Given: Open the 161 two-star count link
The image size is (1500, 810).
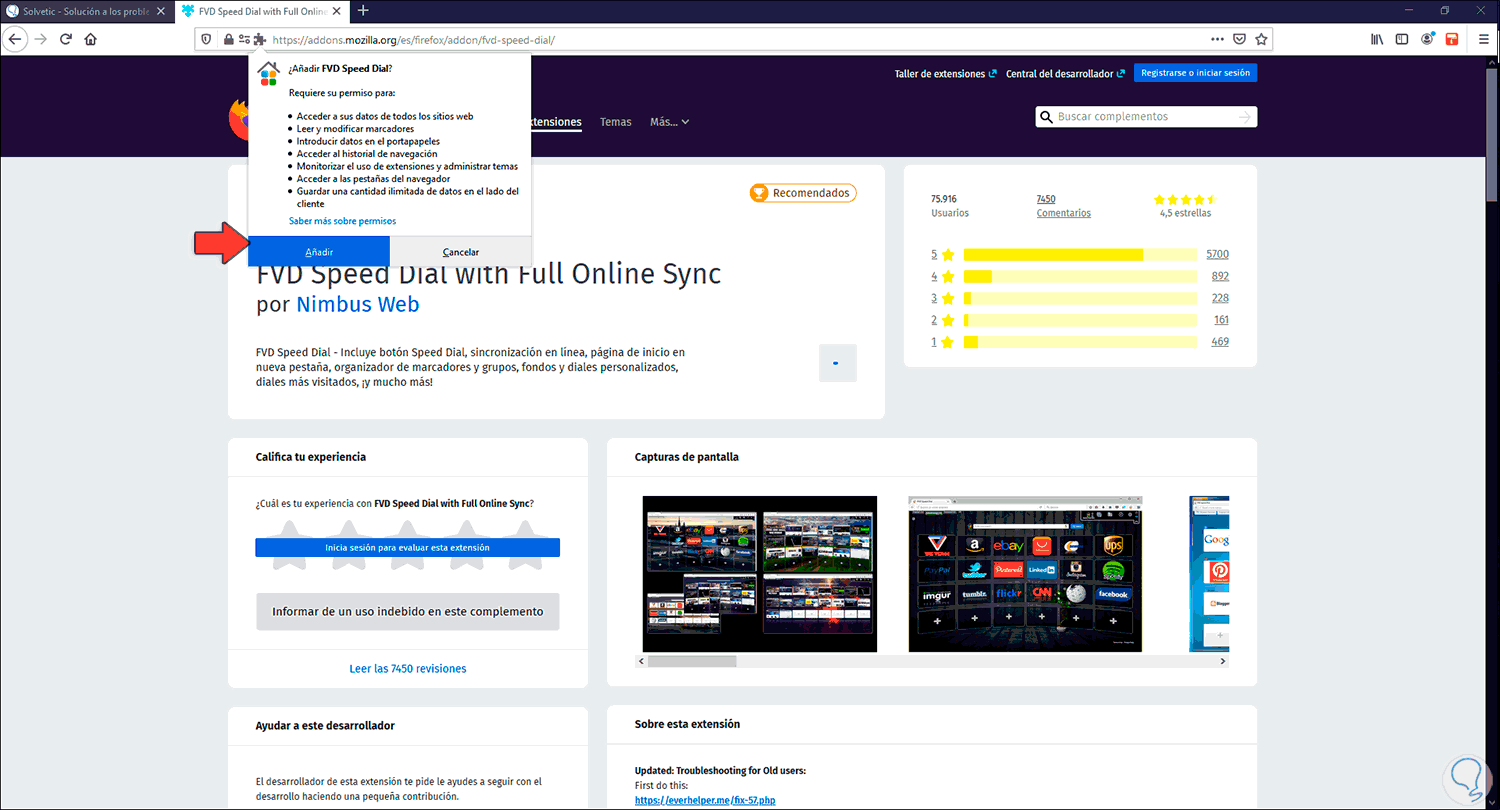Looking at the screenshot, I should [1221, 320].
